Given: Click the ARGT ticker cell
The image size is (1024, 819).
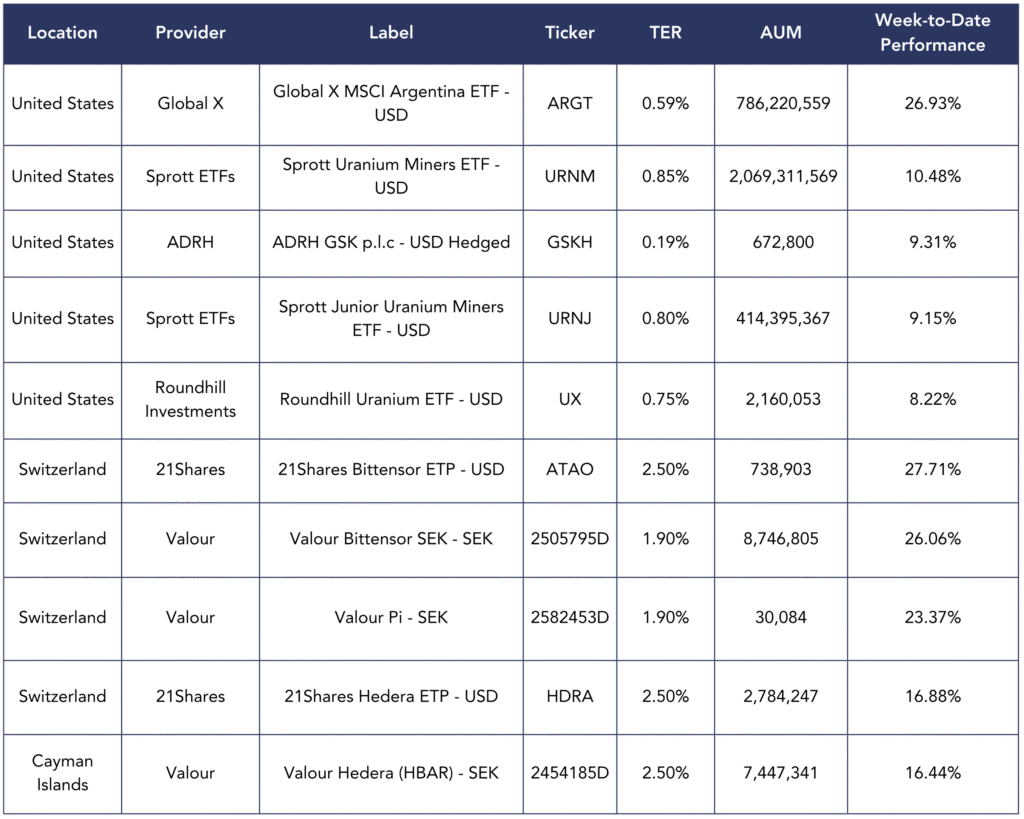Looking at the screenshot, I should point(569,103).
